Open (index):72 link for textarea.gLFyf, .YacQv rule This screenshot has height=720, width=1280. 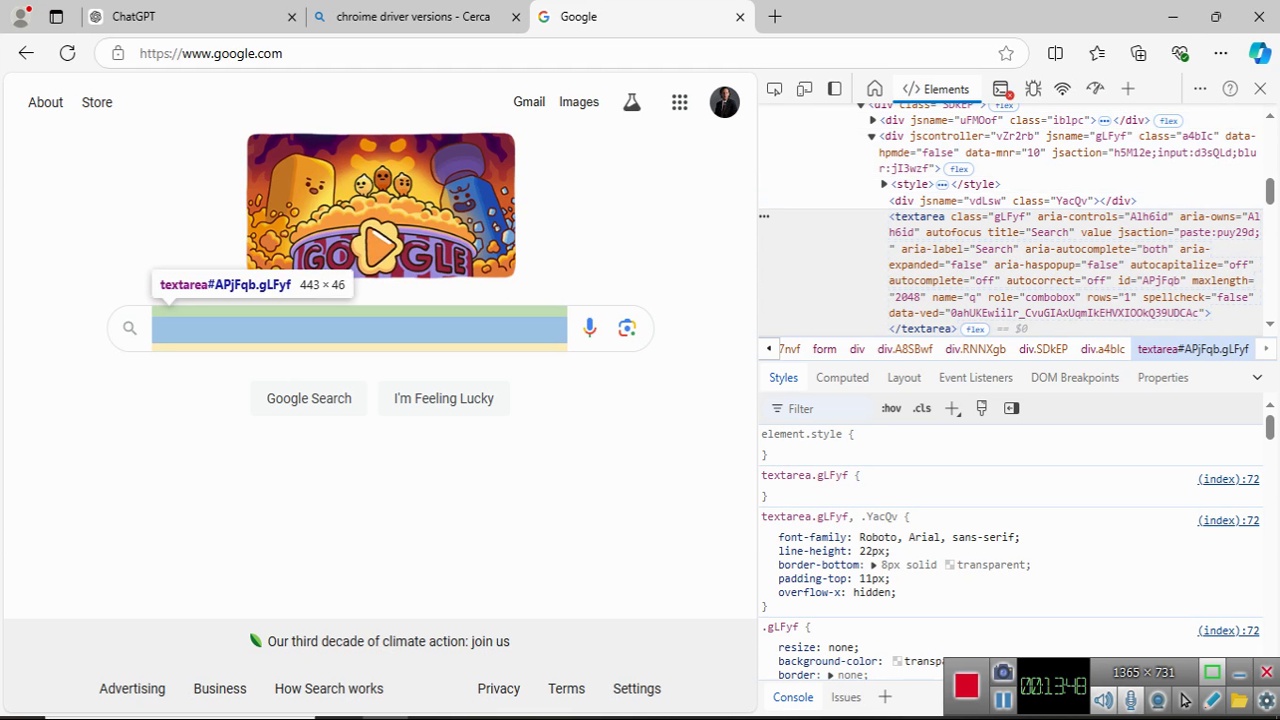(x=1228, y=520)
